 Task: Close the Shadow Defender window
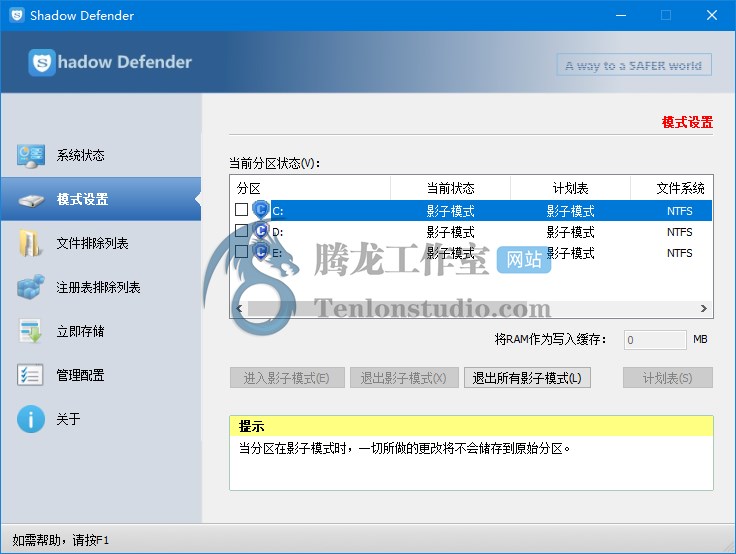[712, 15]
